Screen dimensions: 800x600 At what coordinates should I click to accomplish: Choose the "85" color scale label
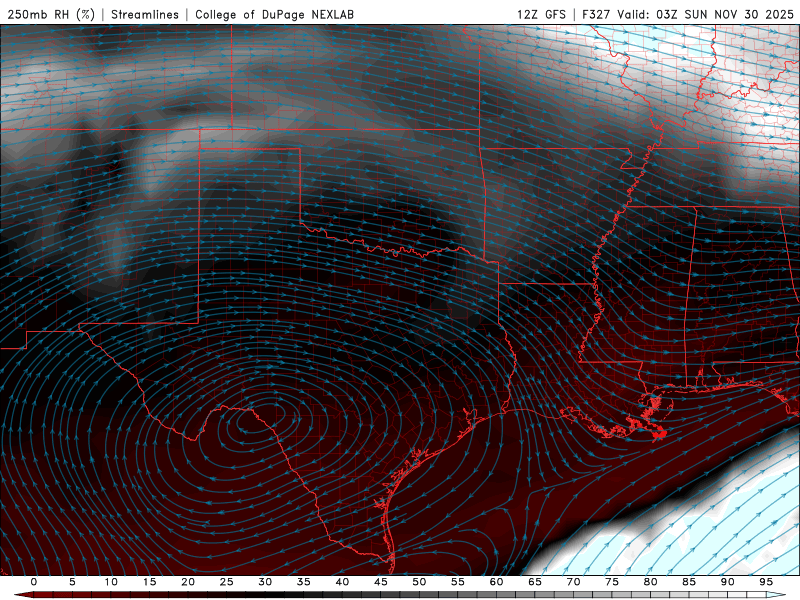pos(689,582)
